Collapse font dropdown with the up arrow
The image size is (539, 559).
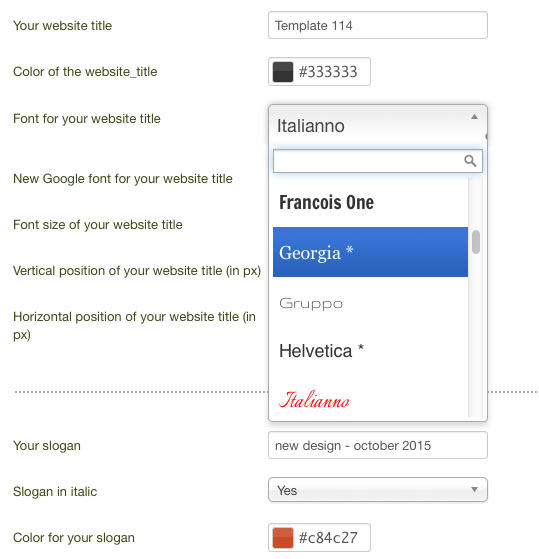tap(474, 117)
